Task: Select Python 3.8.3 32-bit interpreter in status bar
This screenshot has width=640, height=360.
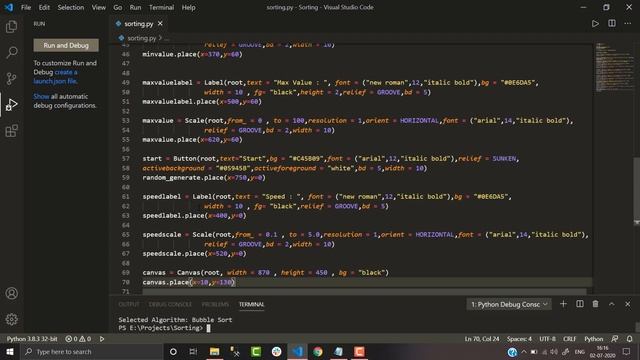Action: pyautogui.click(x=32, y=339)
